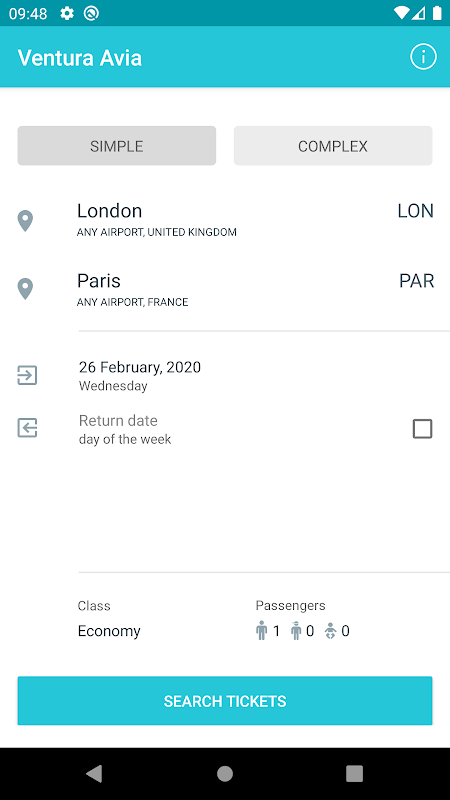Image resolution: width=450 pixels, height=800 pixels.
Task: Select the adult passenger icon
Action: pyautogui.click(x=262, y=631)
